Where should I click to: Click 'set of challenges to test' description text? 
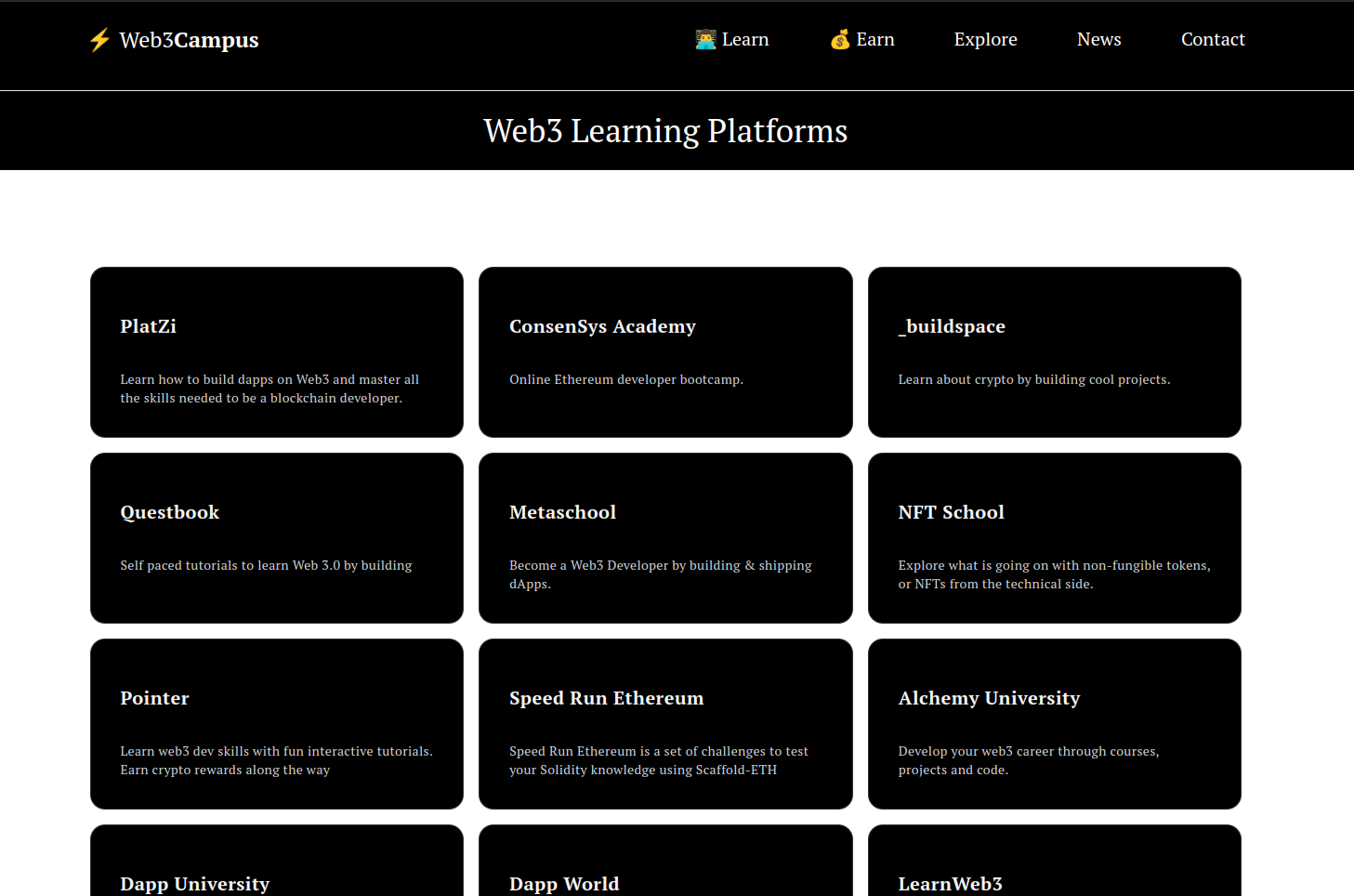659,760
